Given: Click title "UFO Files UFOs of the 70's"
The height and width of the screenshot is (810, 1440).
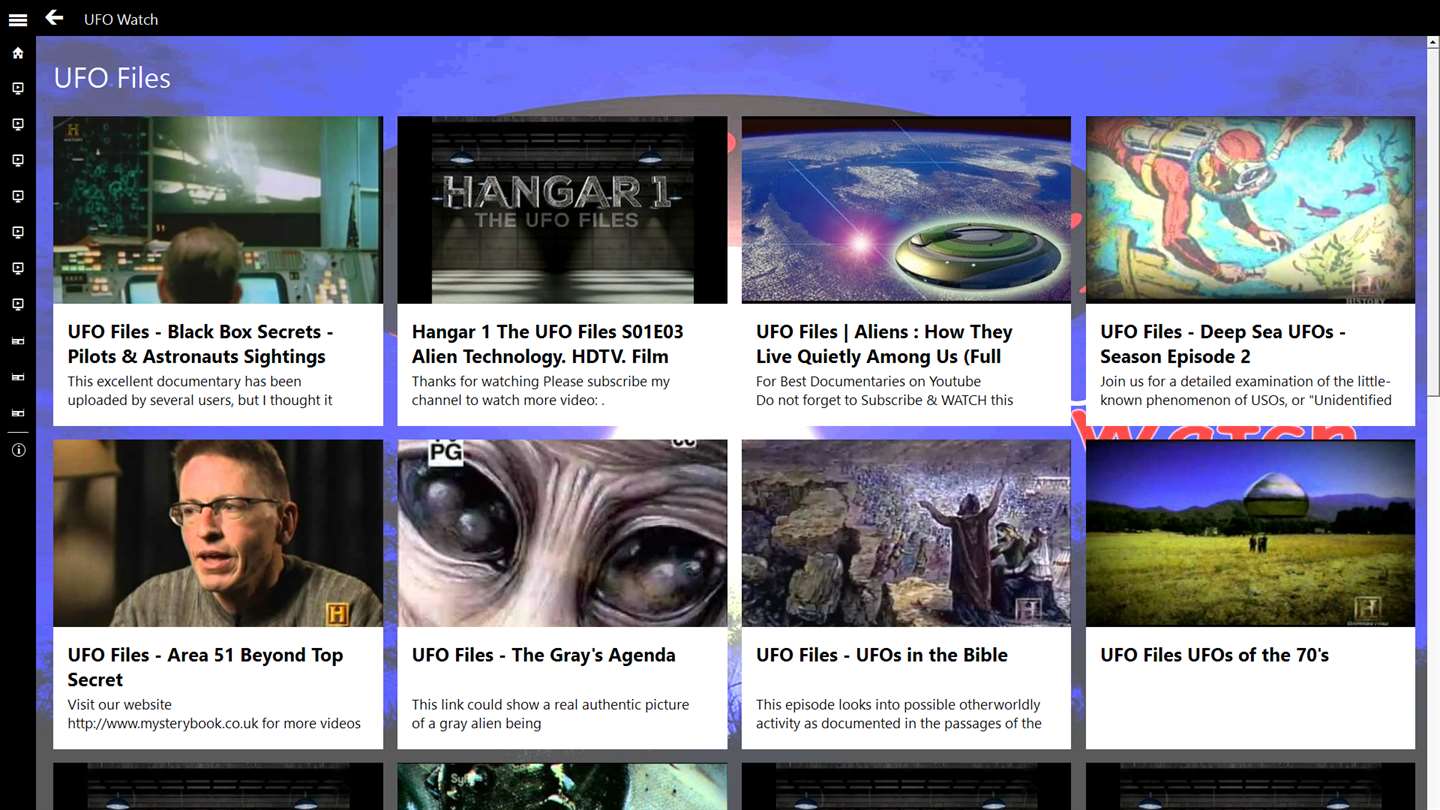Looking at the screenshot, I should click(x=1214, y=655).
